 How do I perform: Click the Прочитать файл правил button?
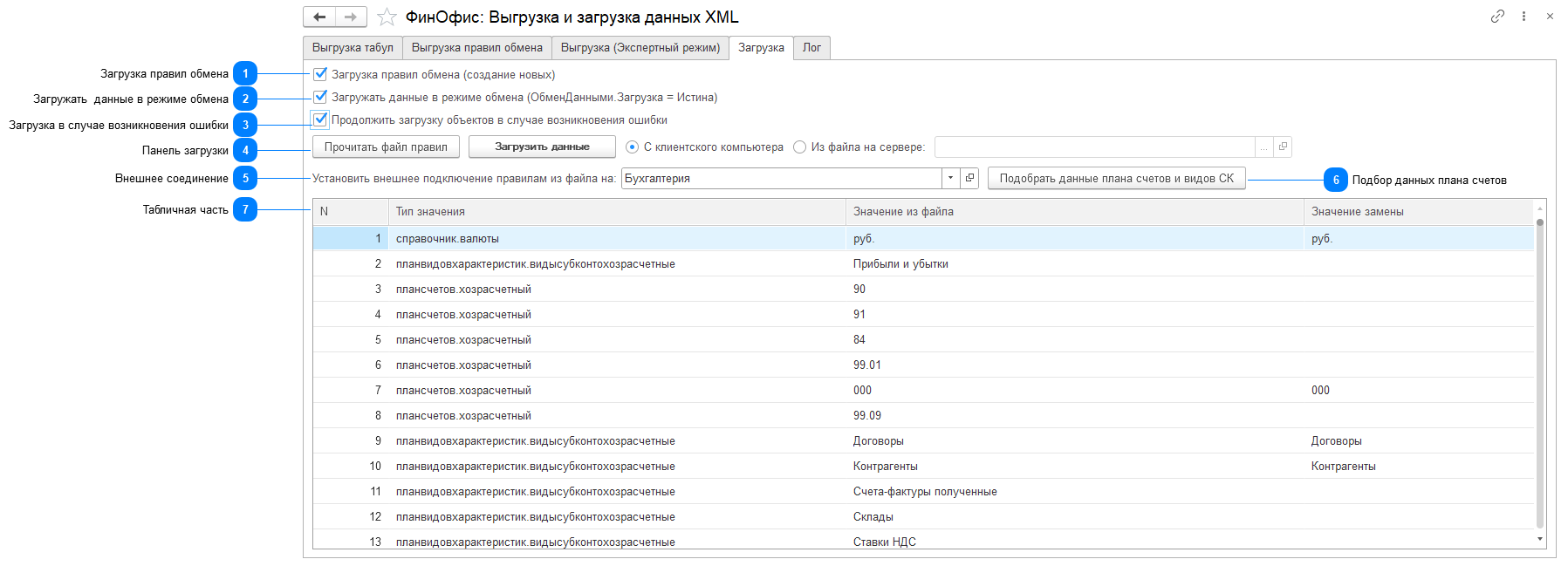[x=386, y=147]
